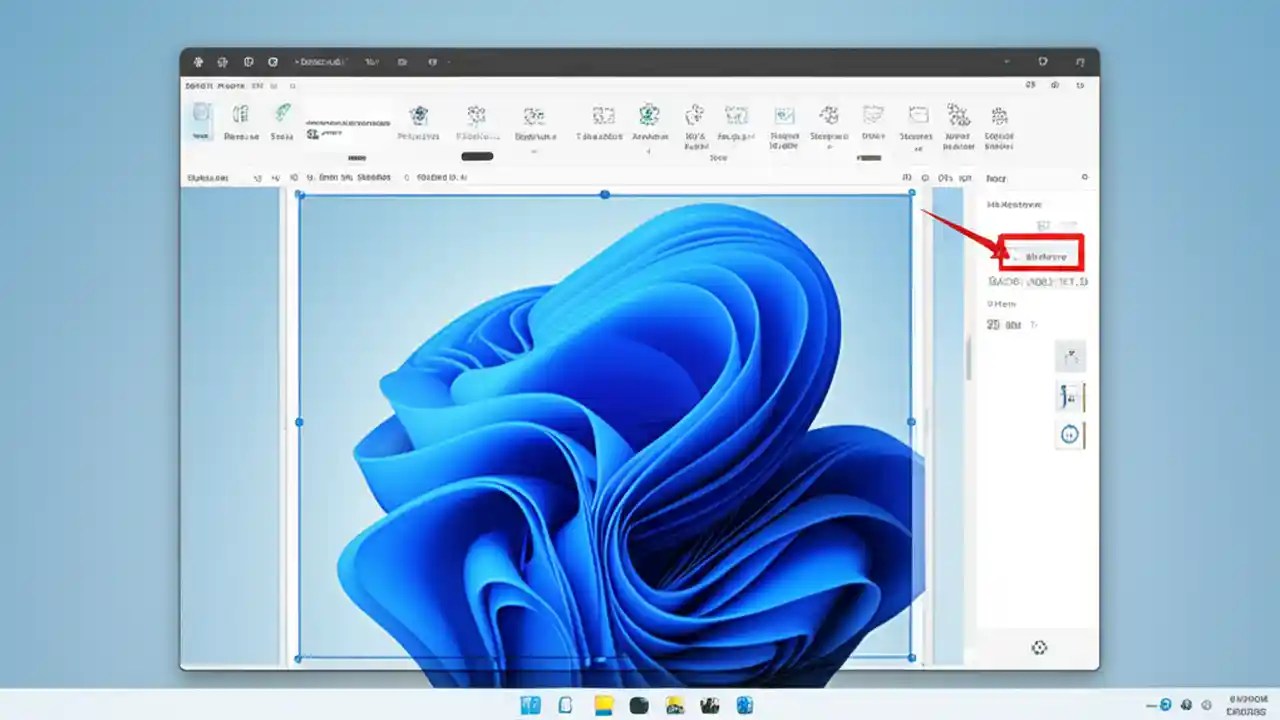1280x720 pixels.
Task: Open the File Explorer icon on the taskbar
Action: (x=603, y=705)
